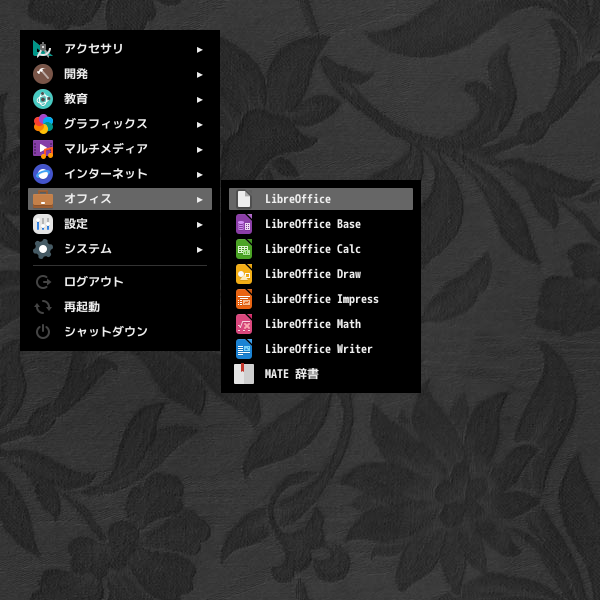Launch LibreOffice Base
Screen dimensions: 600x600
click(321, 224)
